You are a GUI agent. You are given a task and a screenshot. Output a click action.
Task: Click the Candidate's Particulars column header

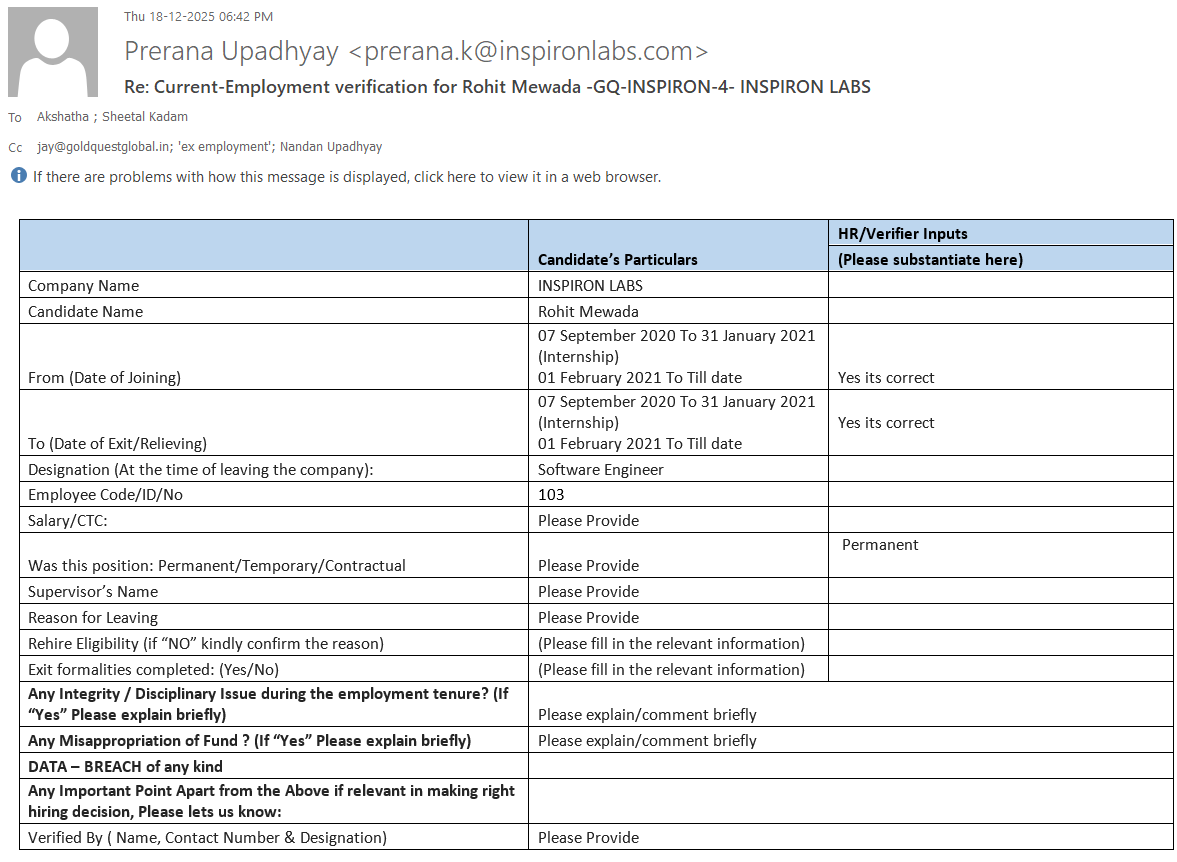click(617, 259)
